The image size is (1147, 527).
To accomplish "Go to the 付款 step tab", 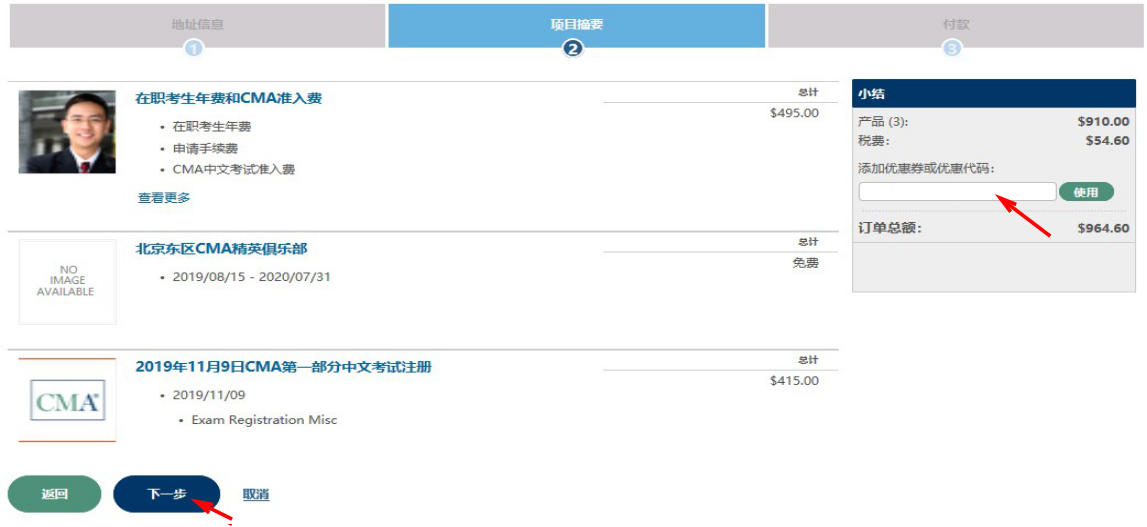I will (x=955, y=24).
